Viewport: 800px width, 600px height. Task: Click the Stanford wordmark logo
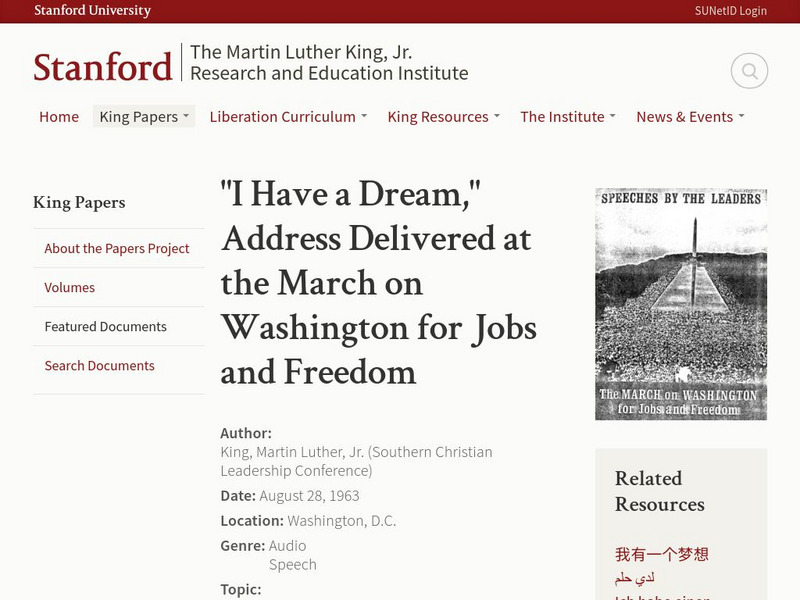(103, 67)
